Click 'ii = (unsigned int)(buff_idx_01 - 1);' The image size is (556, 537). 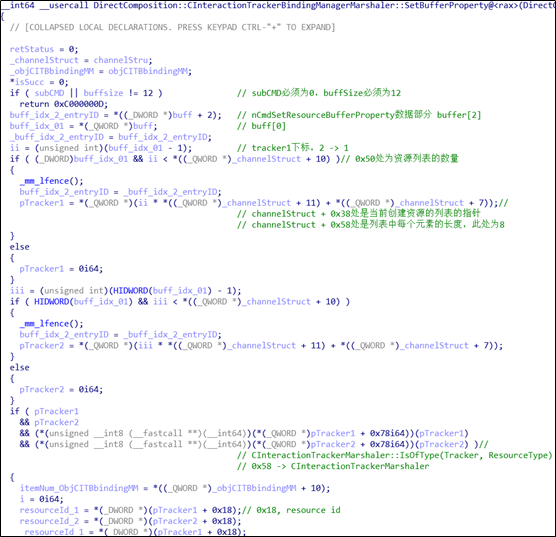click(x=101, y=148)
